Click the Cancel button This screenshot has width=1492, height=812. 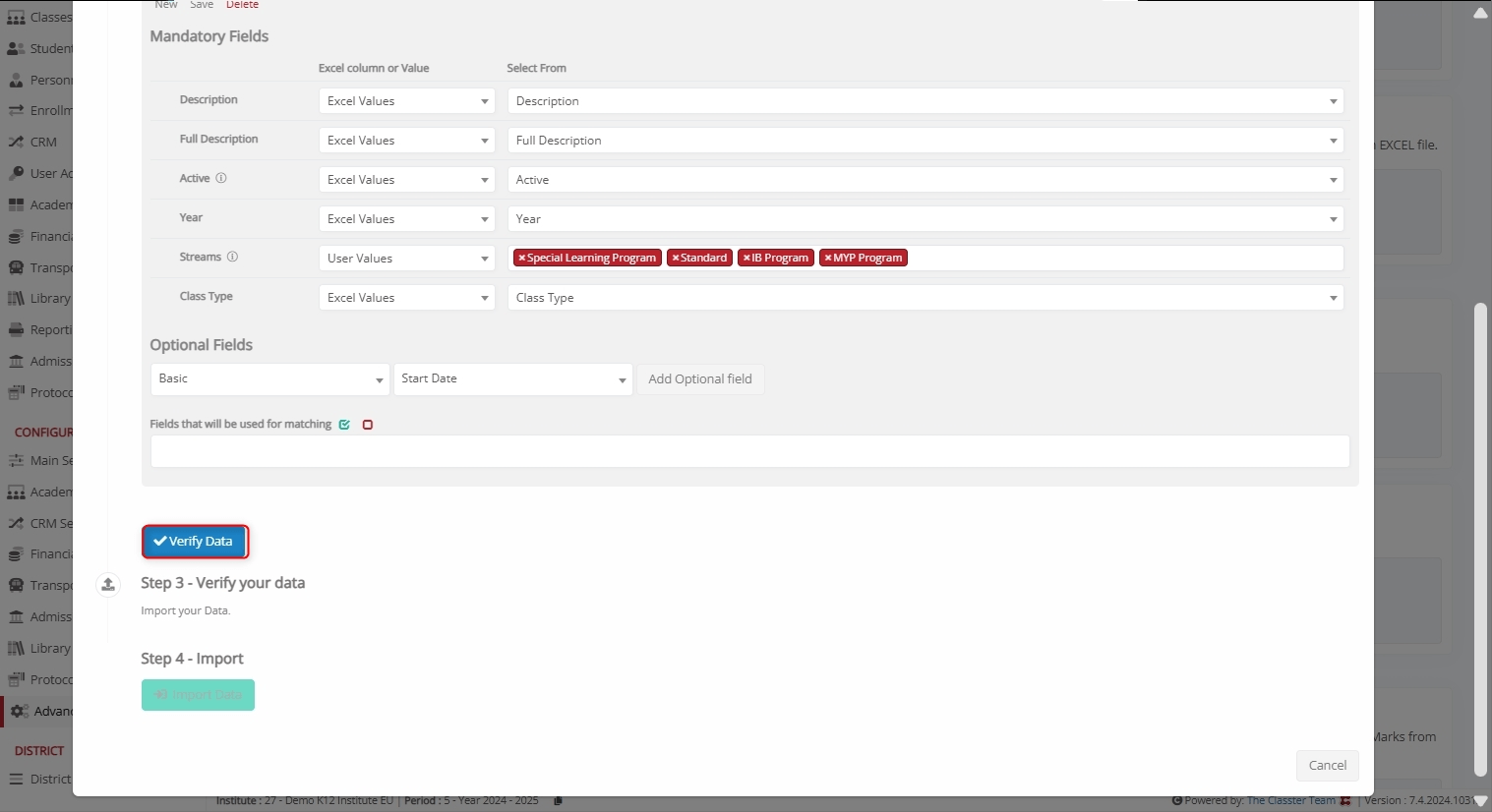tap(1327, 766)
